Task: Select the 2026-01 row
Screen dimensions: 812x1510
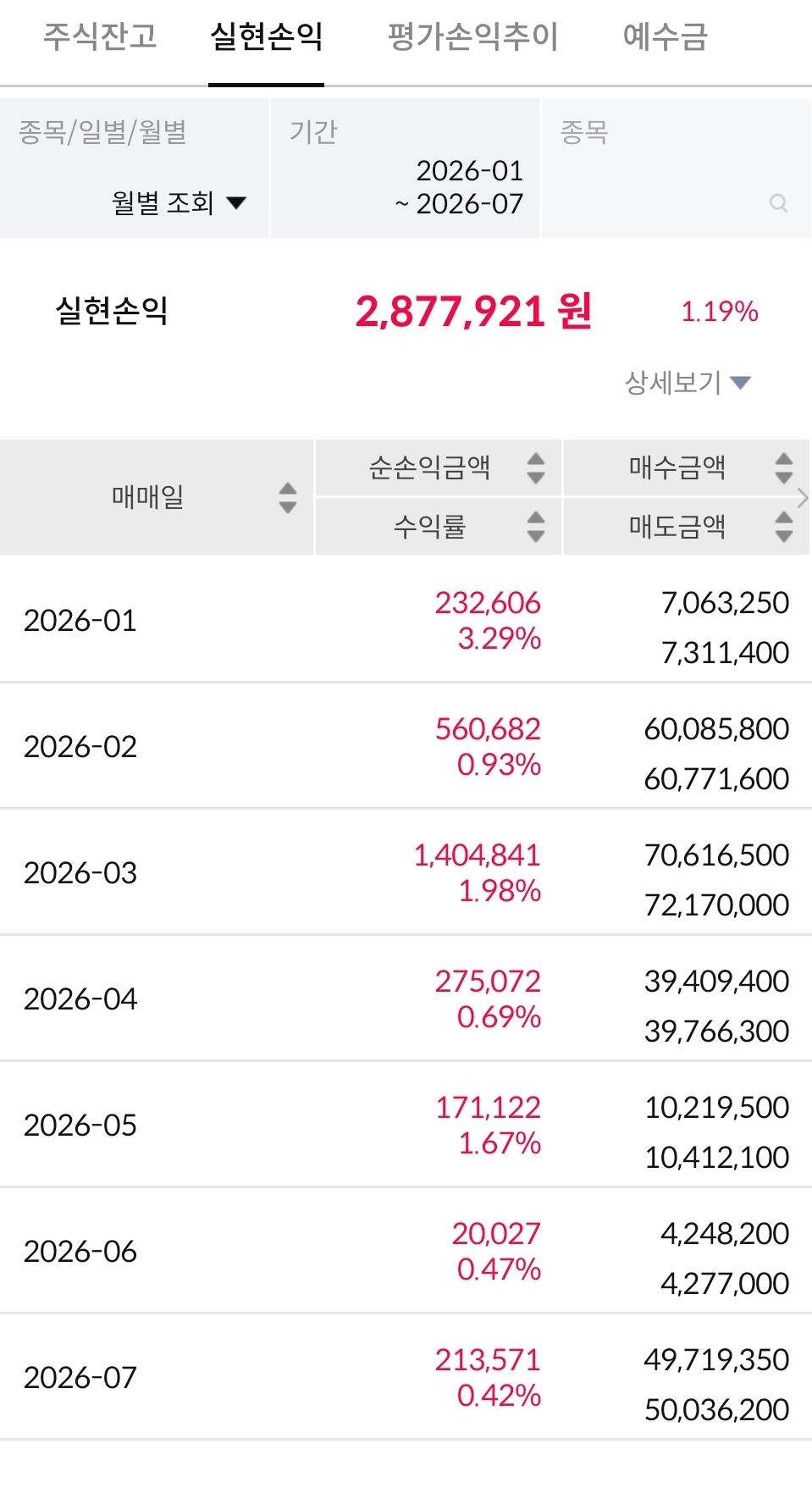Action: [406, 620]
